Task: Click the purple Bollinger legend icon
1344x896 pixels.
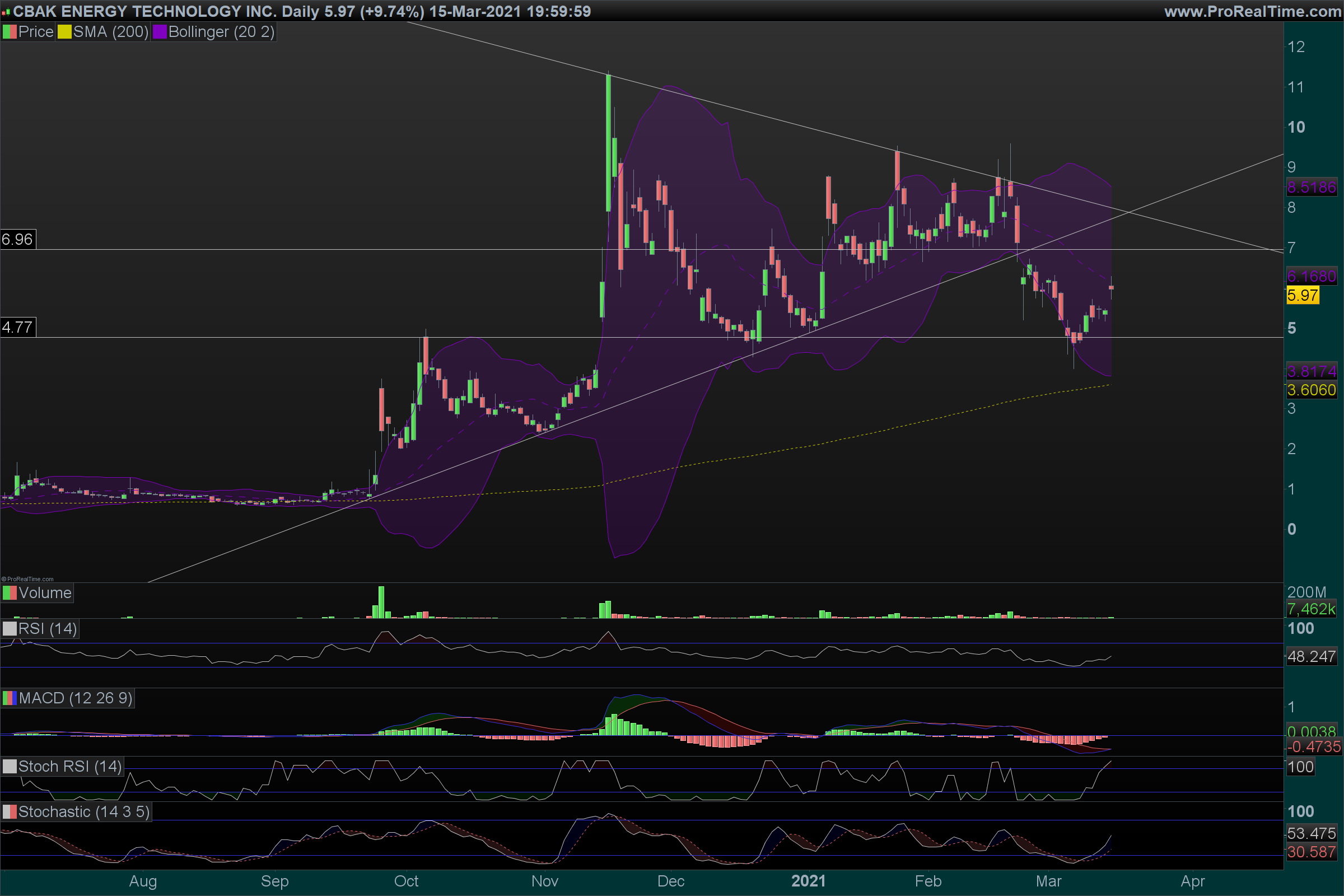Action: 160,32
